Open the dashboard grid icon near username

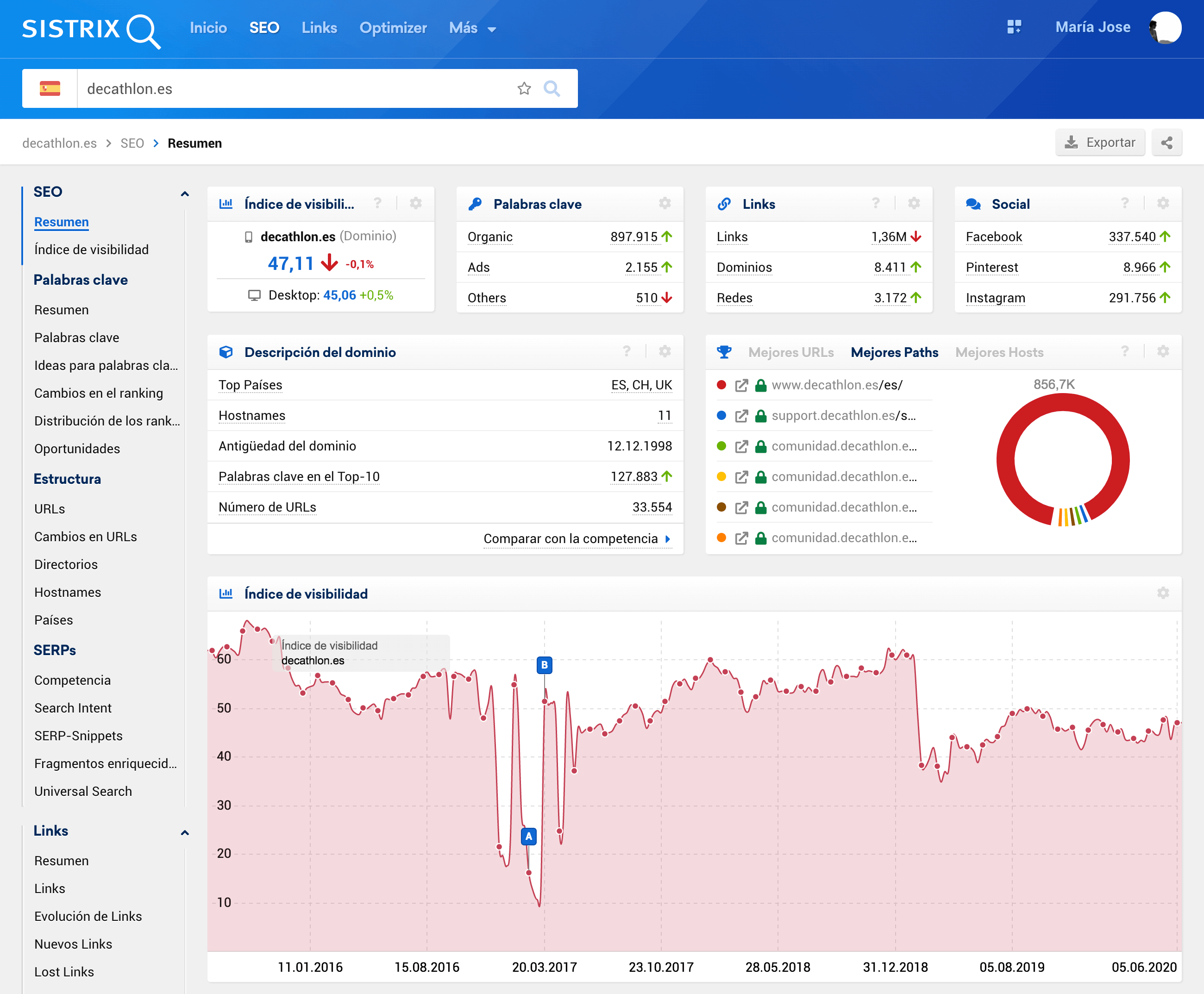click(x=1014, y=27)
